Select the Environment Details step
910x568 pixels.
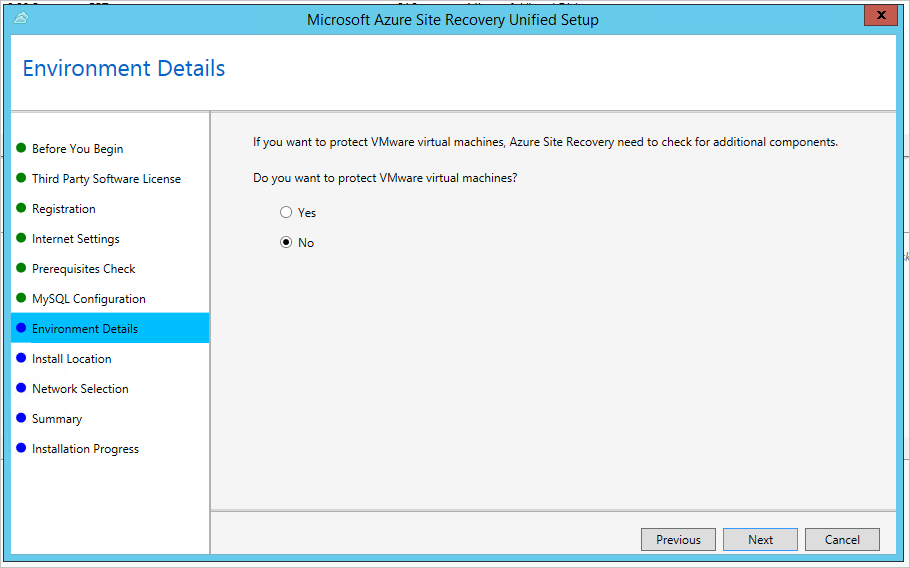[x=110, y=328]
